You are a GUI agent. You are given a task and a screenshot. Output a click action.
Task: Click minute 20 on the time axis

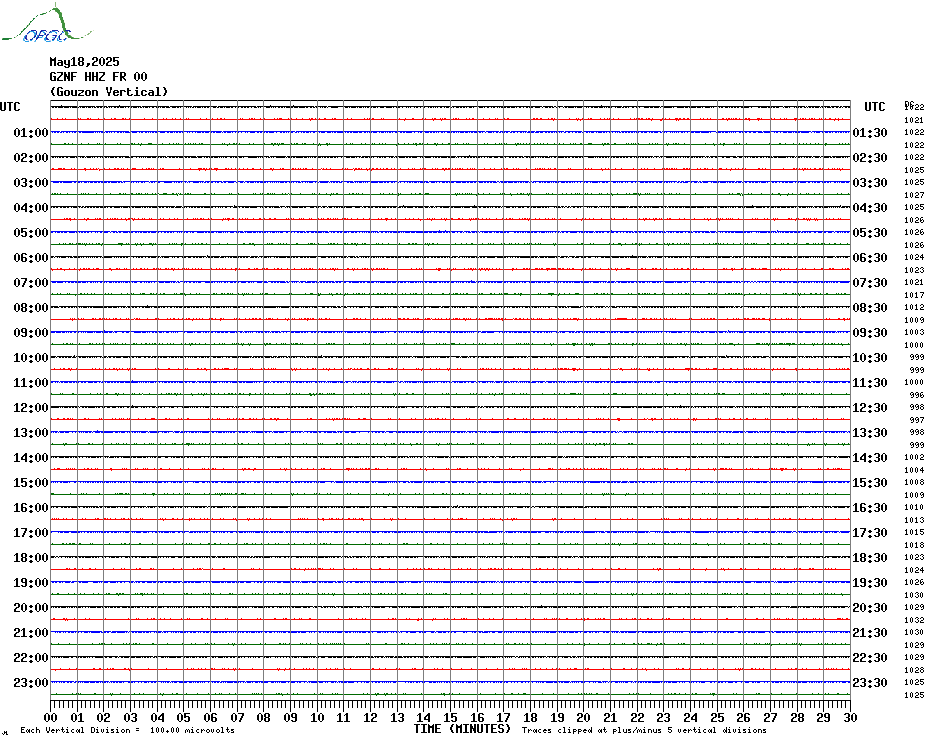(584, 717)
